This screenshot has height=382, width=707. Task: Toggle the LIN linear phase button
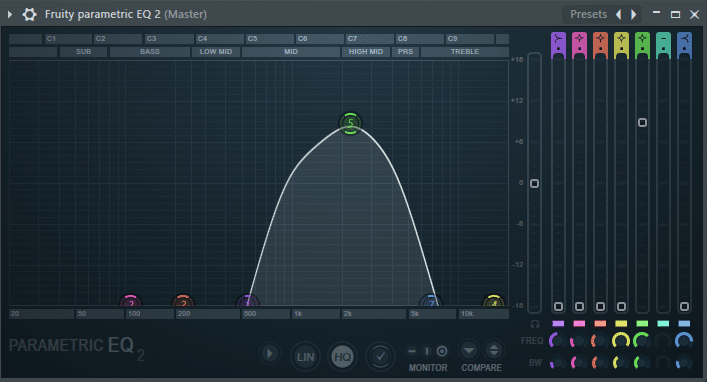305,357
